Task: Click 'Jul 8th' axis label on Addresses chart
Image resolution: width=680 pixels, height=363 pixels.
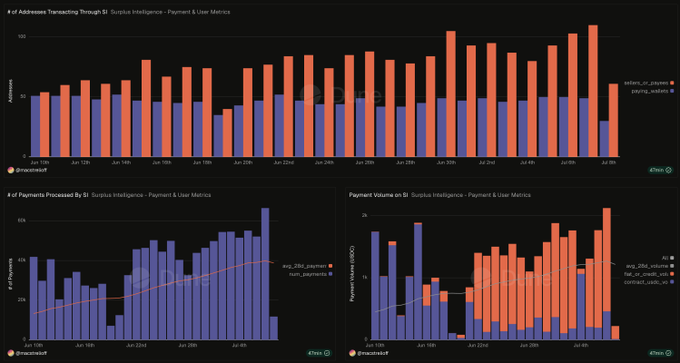Action: [608, 162]
